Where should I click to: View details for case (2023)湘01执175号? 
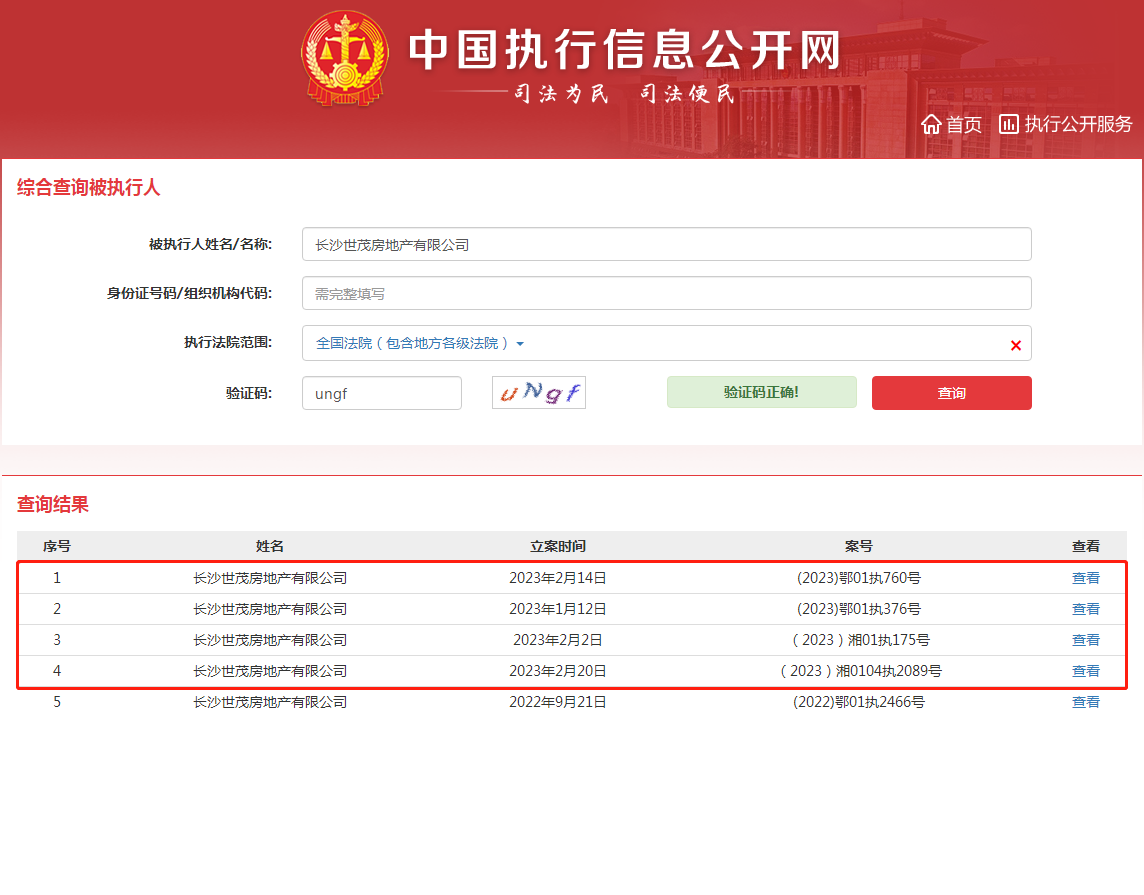pos(1085,640)
